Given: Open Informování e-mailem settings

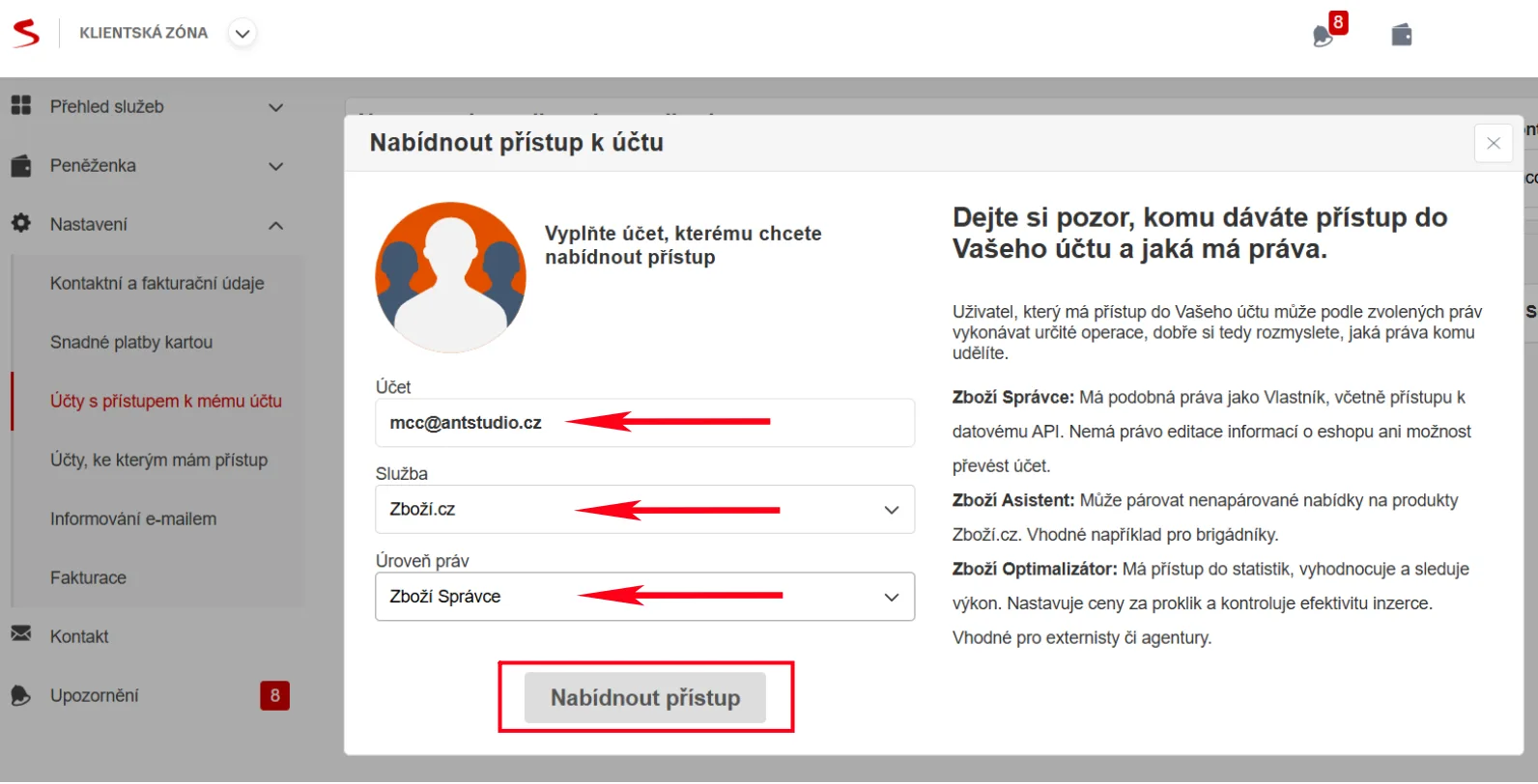Looking at the screenshot, I should pos(133,518).
